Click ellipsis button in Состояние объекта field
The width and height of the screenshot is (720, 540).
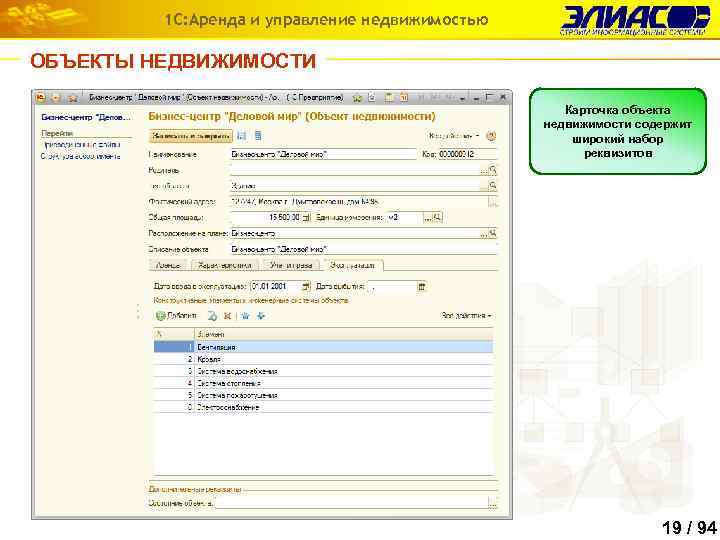point(492,503)
